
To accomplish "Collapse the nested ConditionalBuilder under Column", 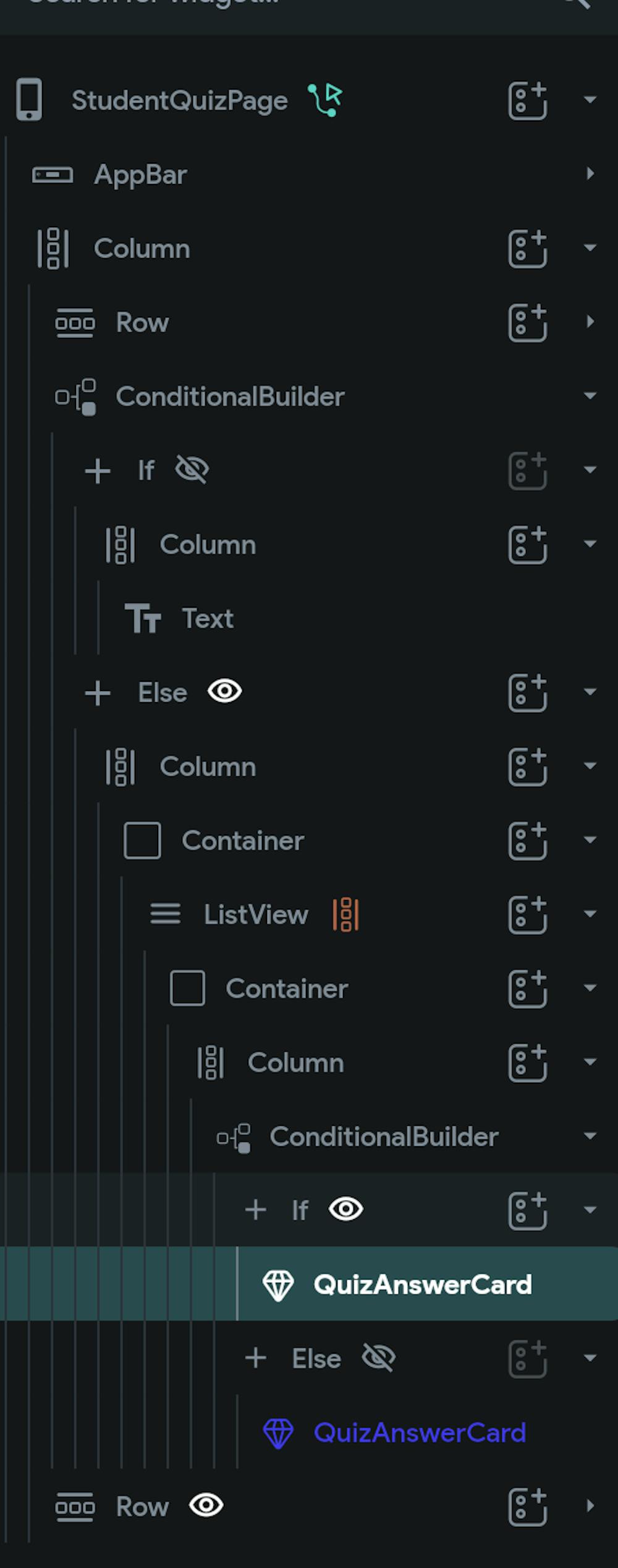I will (590, 1136).
